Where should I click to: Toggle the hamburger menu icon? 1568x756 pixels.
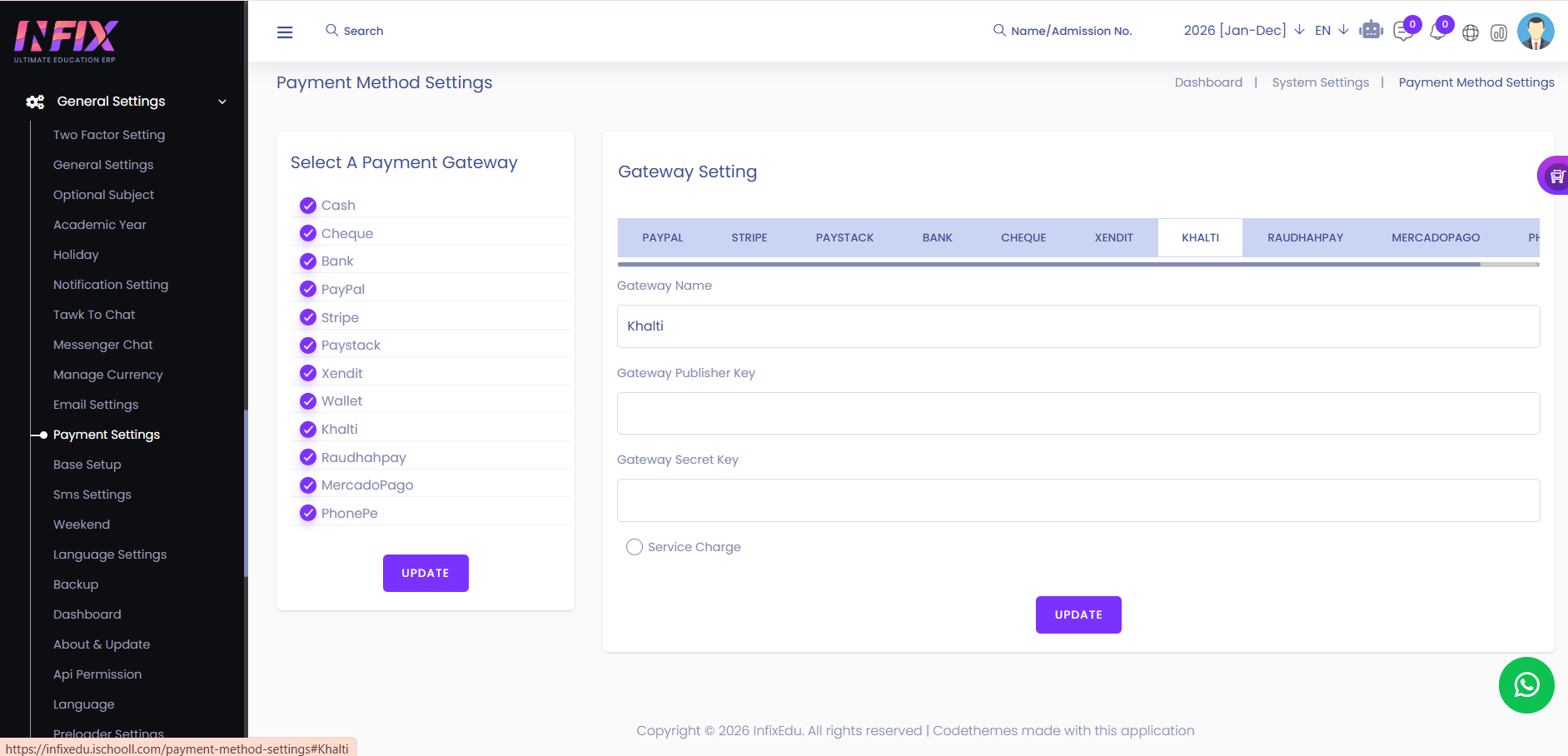[x=285, y=32]
